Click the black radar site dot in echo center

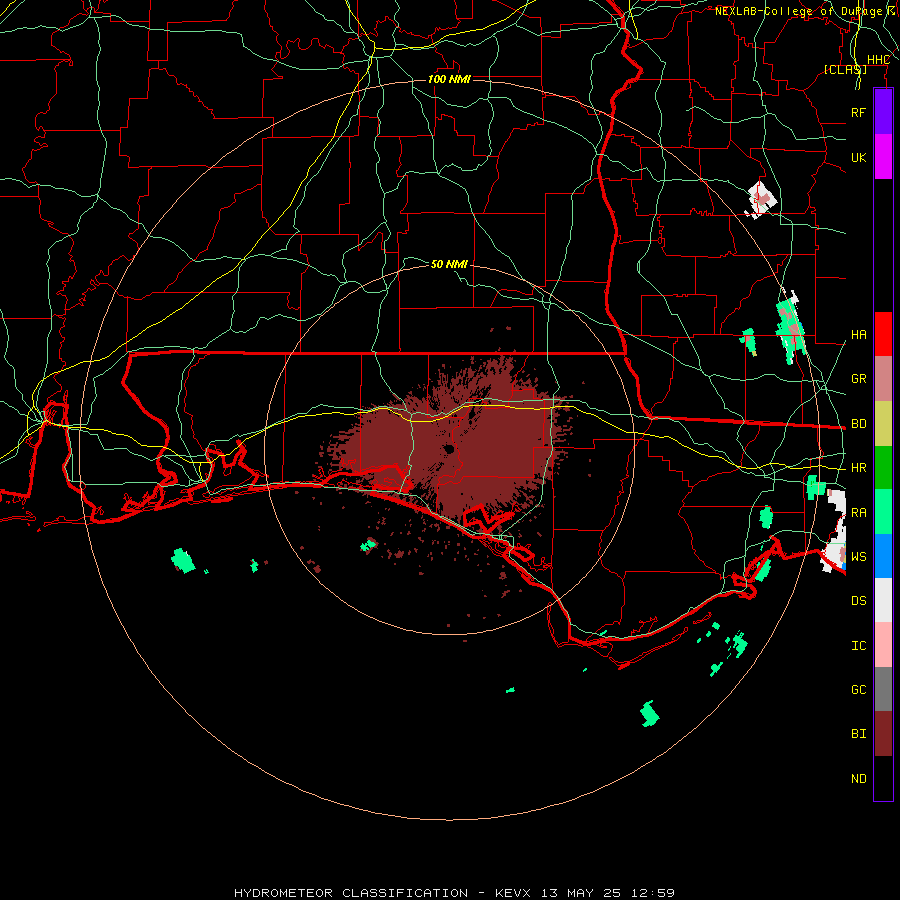pos(449,449)
